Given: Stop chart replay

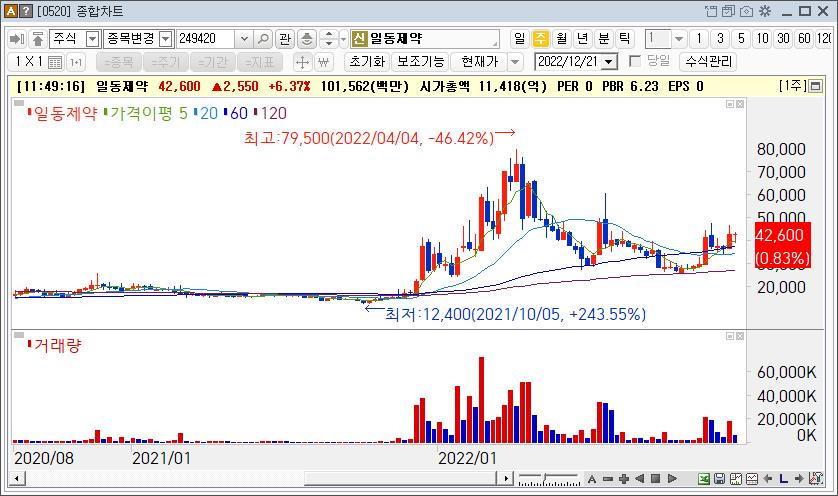Looking at the screenshot, I should 655,478.
